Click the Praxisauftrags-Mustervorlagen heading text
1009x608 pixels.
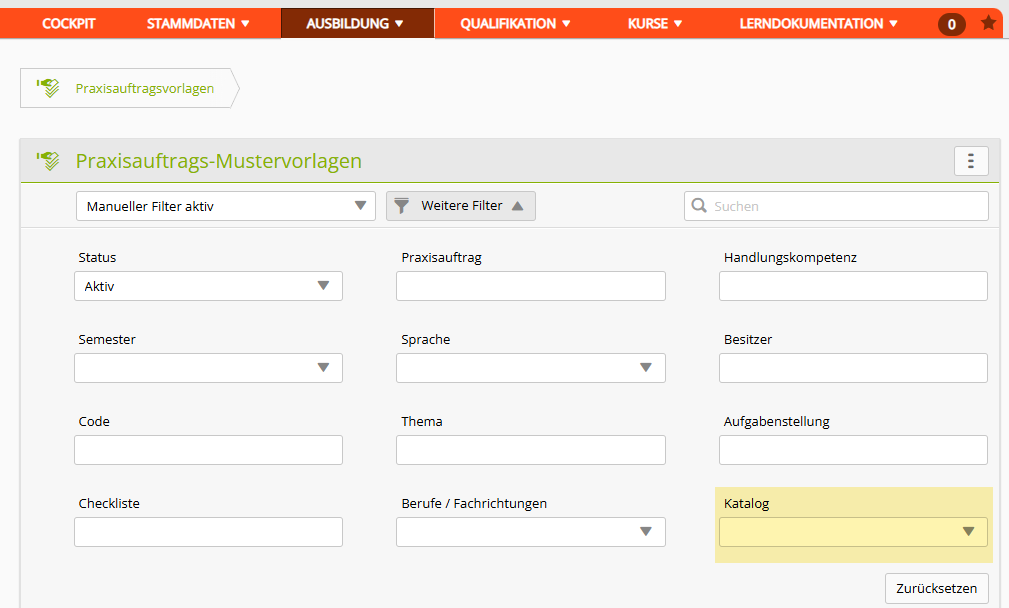[x=219, y=161]
